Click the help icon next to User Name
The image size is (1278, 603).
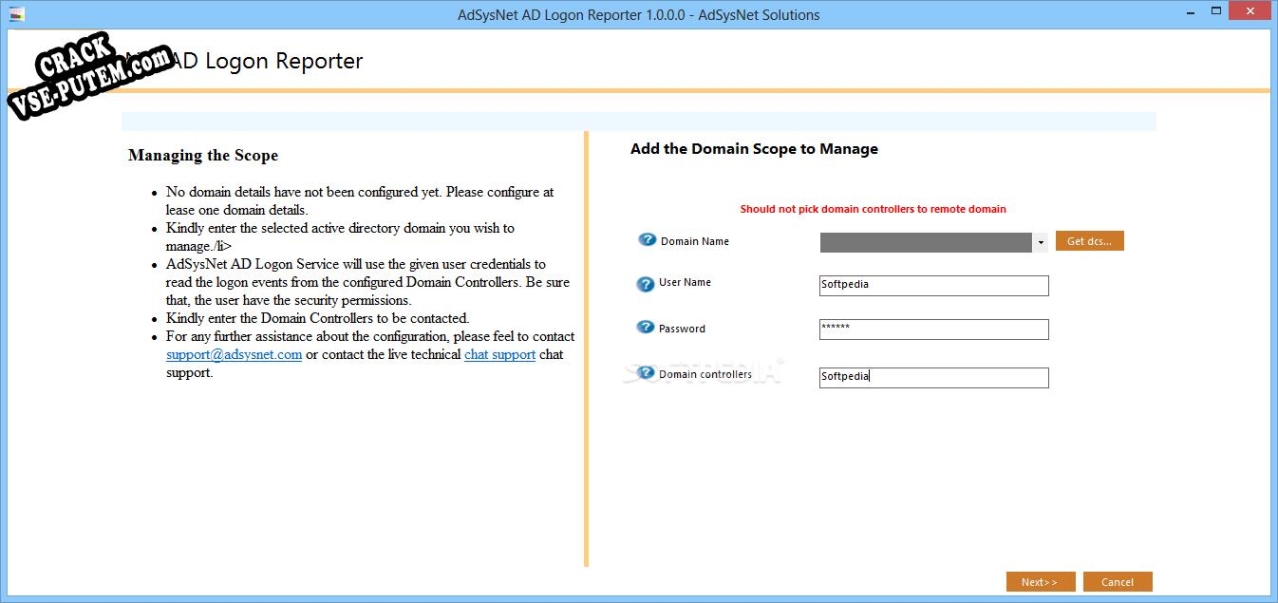(645, 284)
